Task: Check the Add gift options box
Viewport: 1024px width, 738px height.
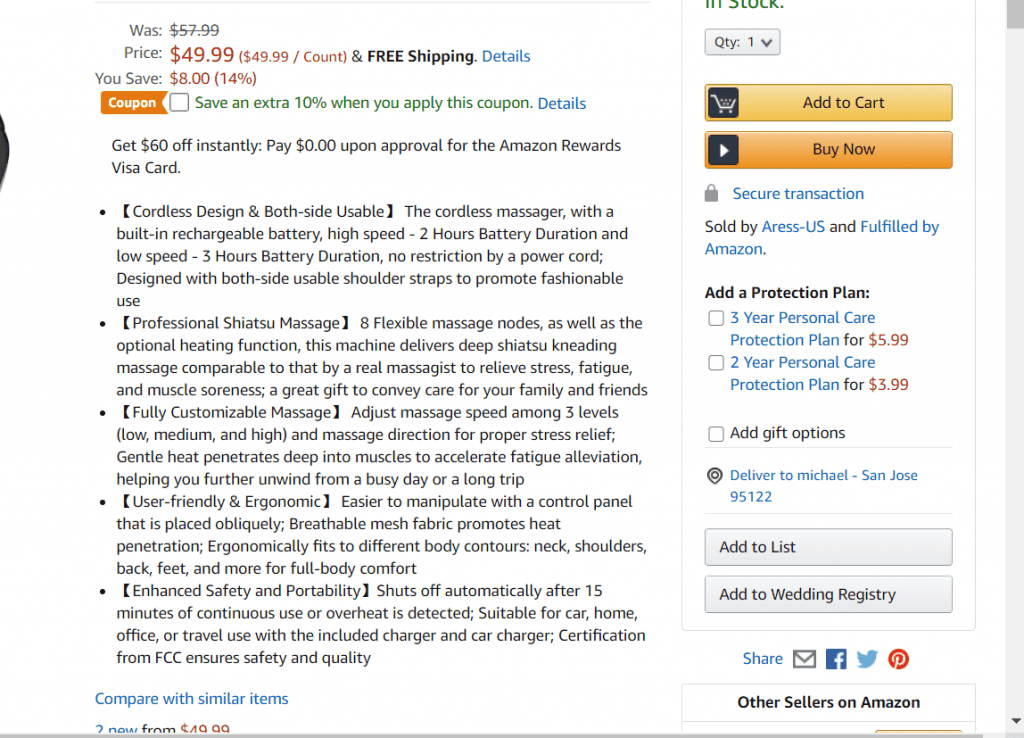Action: pos(716,433)
